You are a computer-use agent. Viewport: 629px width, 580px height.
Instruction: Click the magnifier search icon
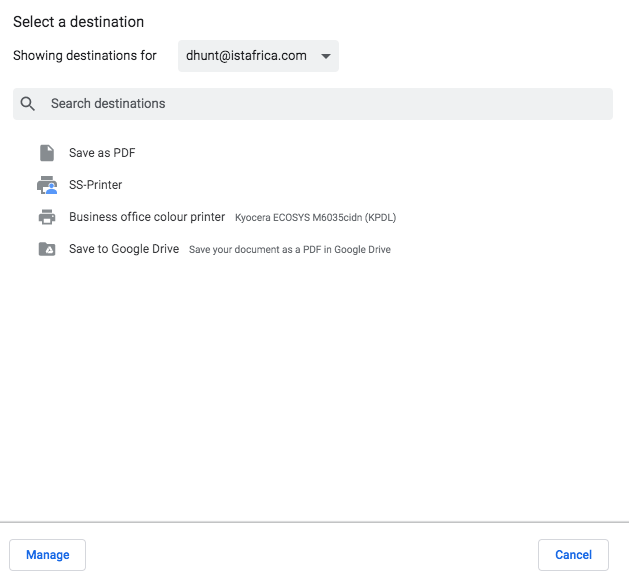[x=28, y=104]
